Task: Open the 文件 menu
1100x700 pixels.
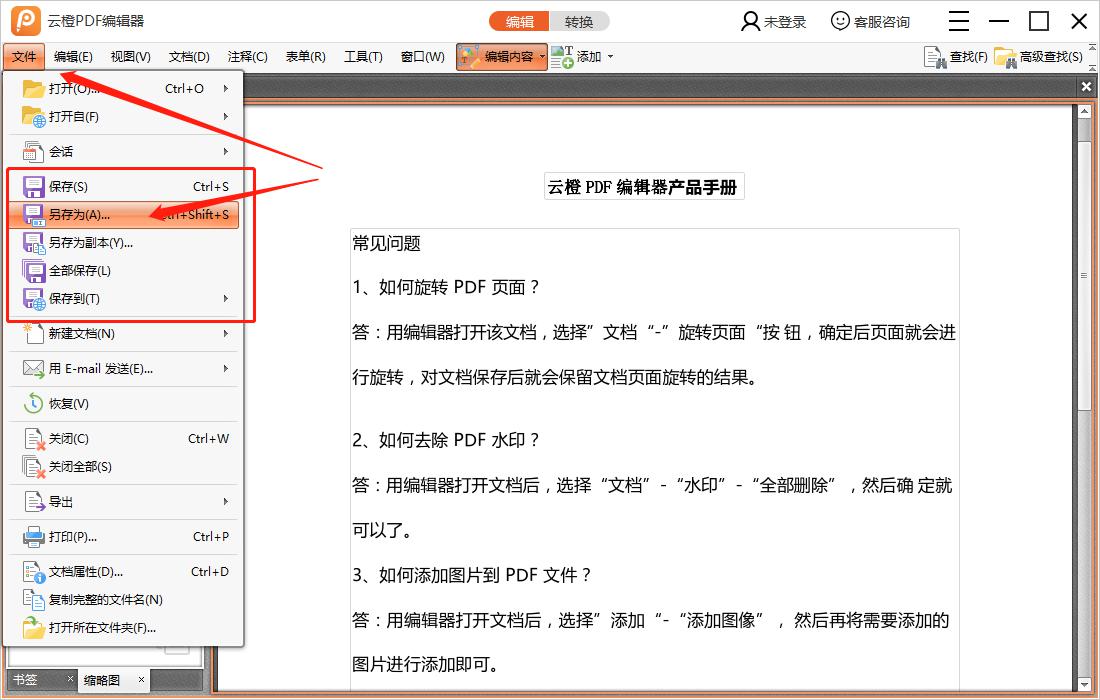Action: click(x=24, y=57)
